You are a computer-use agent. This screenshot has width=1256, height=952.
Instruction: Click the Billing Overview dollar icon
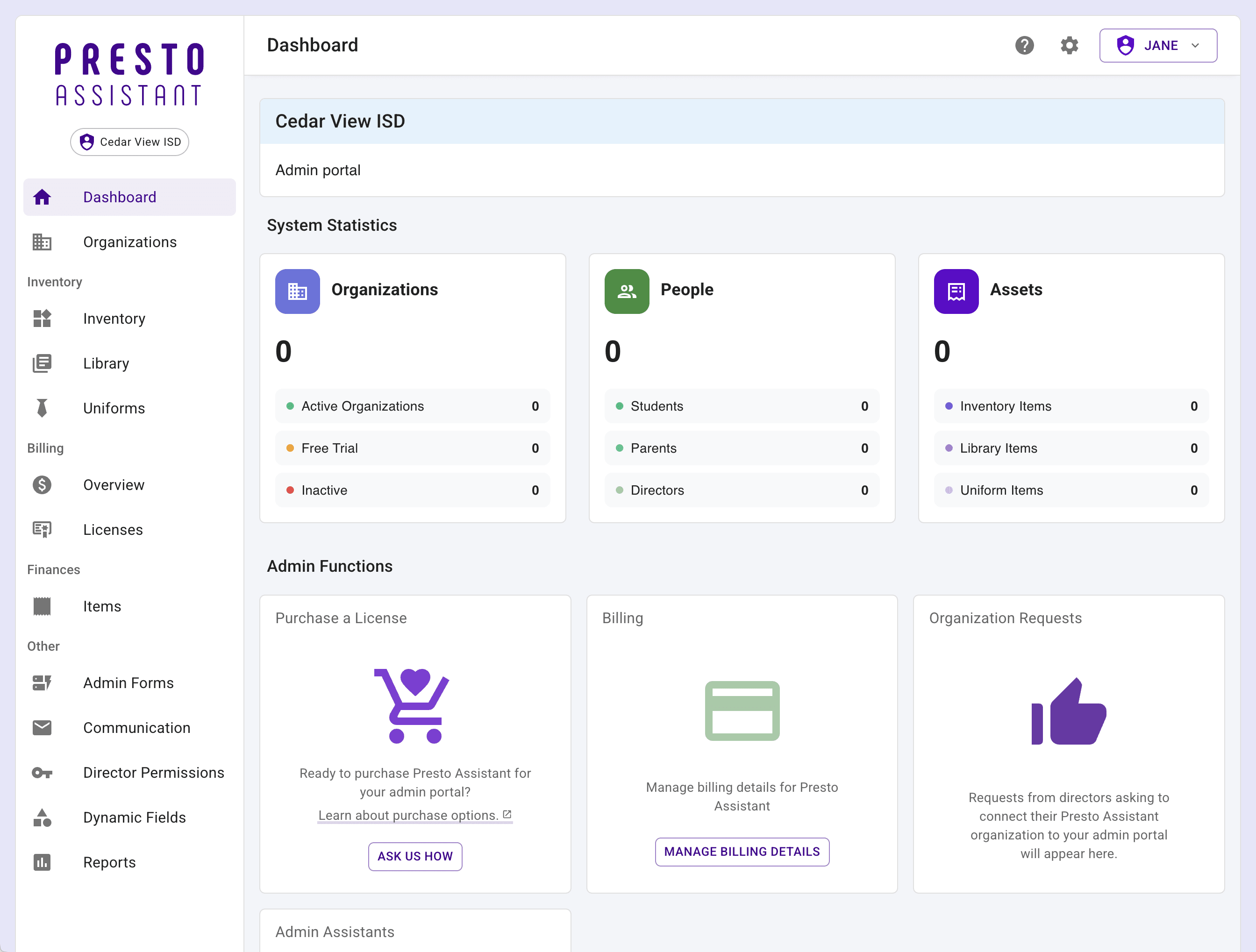(x=42, y=485)
